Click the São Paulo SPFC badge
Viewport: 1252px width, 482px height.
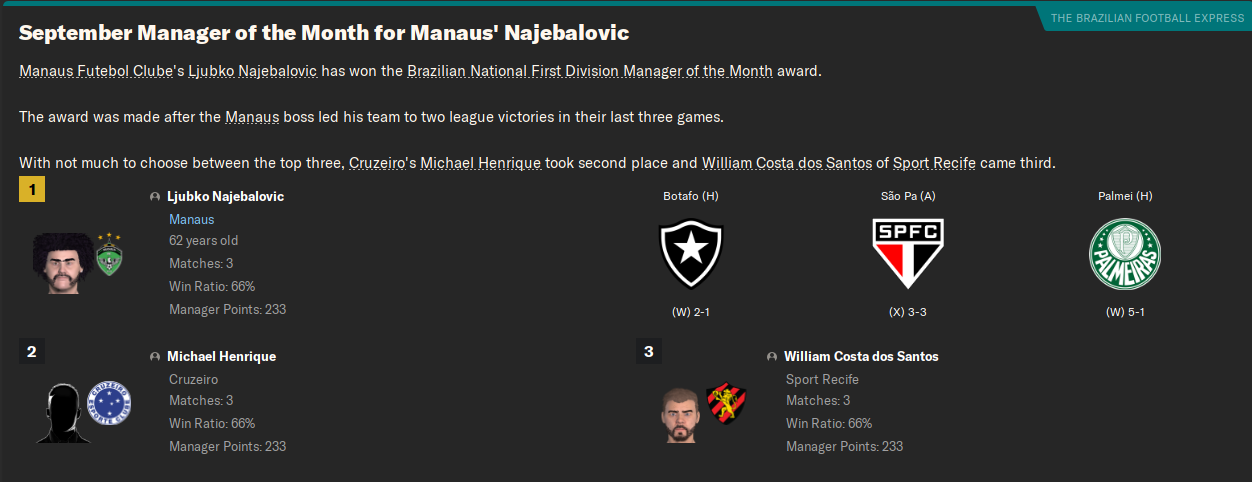[x=908, y=254]
